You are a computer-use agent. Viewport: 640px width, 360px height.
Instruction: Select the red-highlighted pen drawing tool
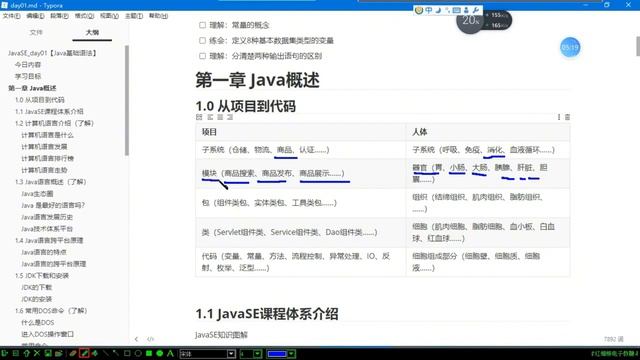84,353
